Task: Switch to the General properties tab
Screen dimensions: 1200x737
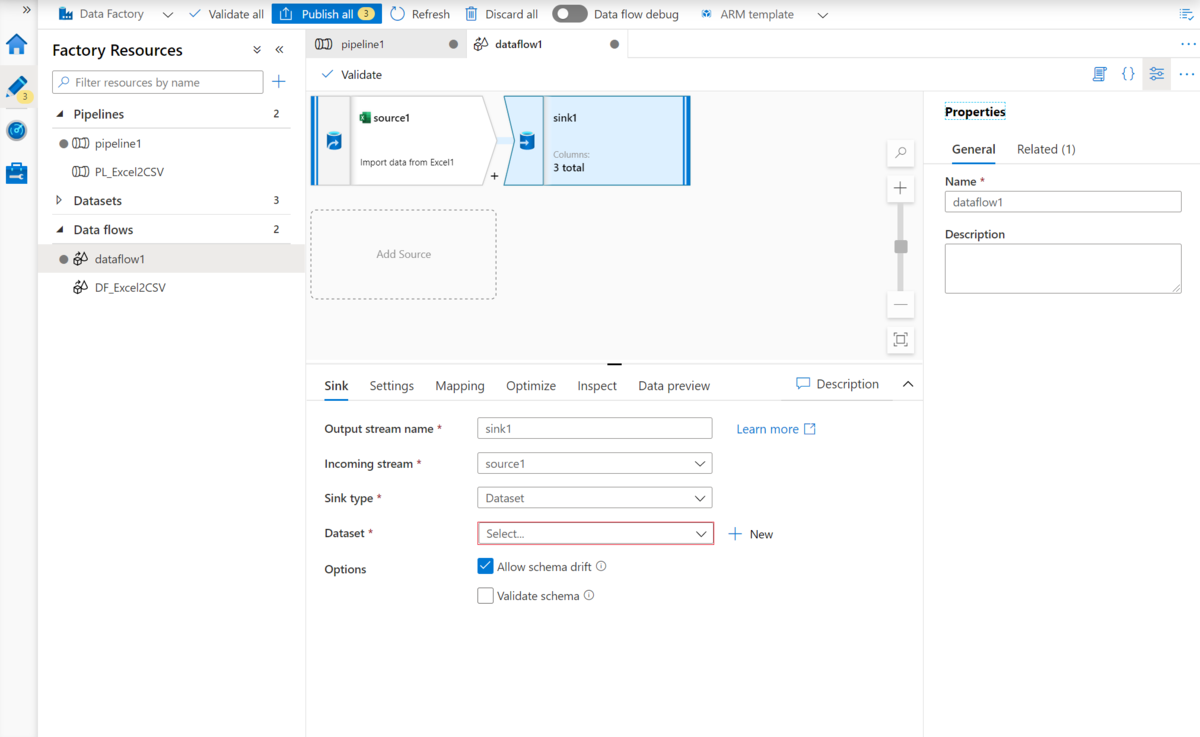Action: 973,149
